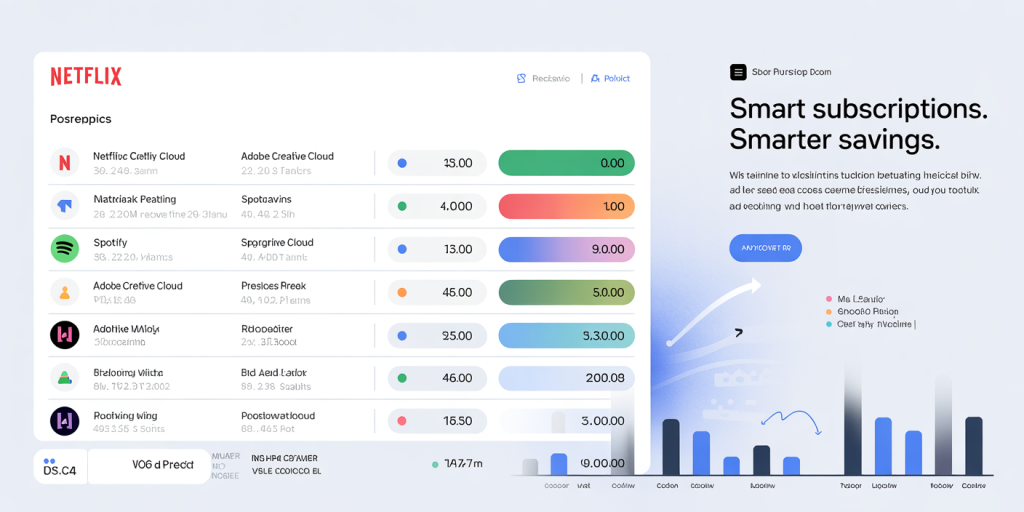Click Adobe Creative Cloud text in first row
The width and height of the screenshot is (1024, 512).
[x=287, y=156]
